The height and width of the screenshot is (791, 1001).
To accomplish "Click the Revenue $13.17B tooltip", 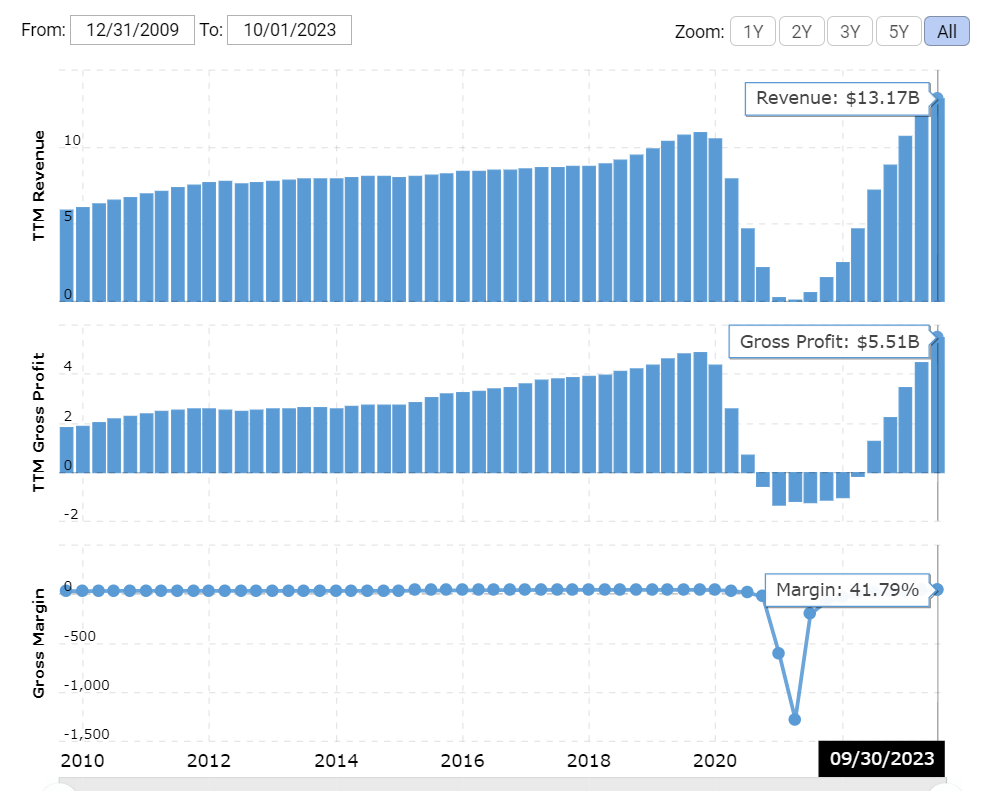I will pyautogui.click(x=836, y=98).
